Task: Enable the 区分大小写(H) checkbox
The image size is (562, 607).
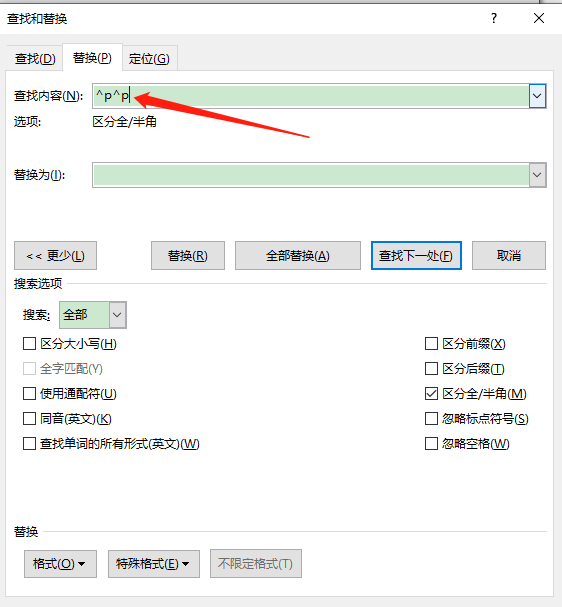Action: point(29,344)
